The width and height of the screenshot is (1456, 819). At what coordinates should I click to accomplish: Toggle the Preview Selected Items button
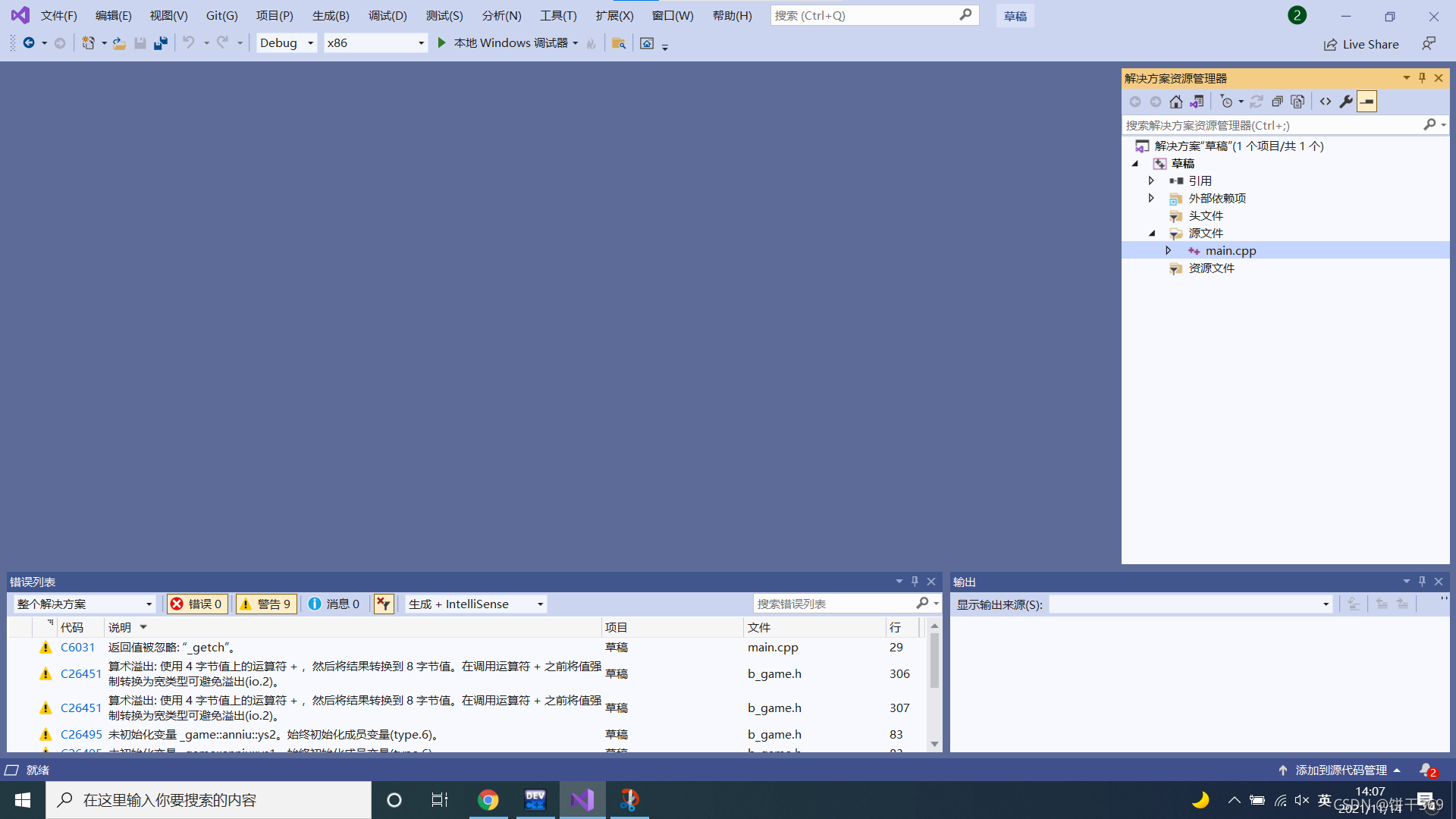pyautogui.click(x=1367, y=102)
